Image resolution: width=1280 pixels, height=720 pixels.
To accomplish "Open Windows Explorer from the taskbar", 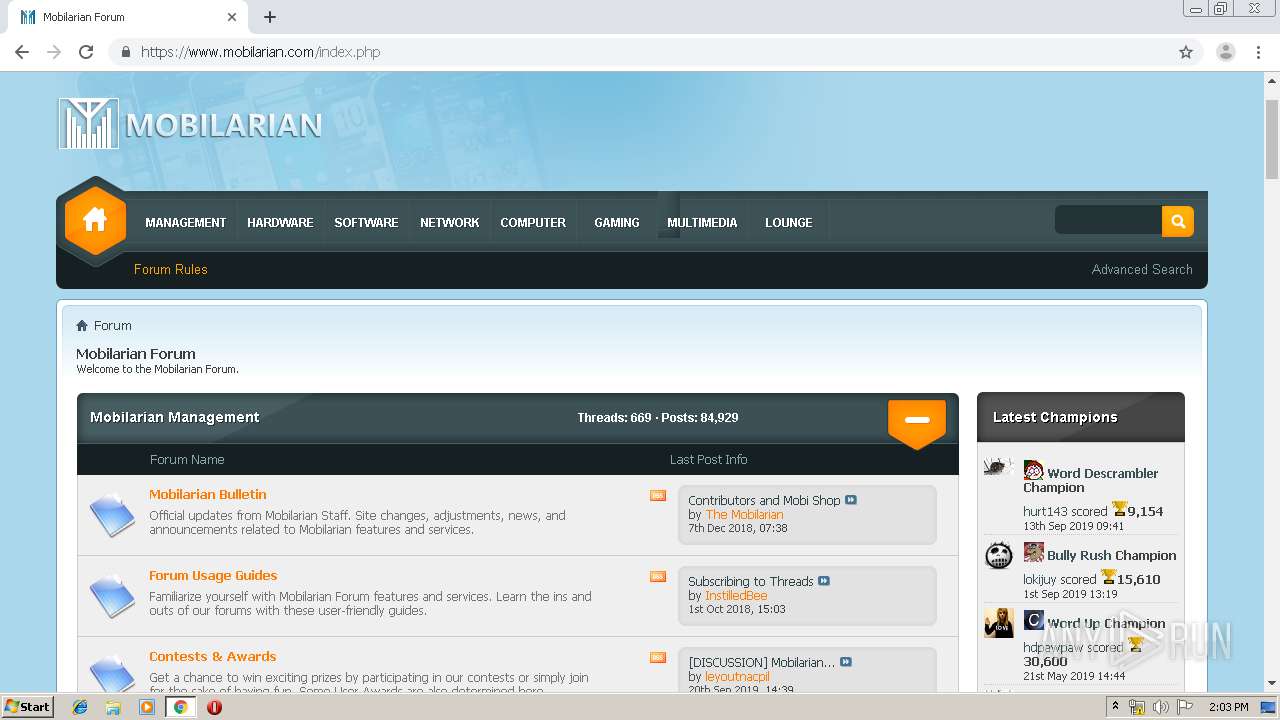I will click(x=113, y=707).
